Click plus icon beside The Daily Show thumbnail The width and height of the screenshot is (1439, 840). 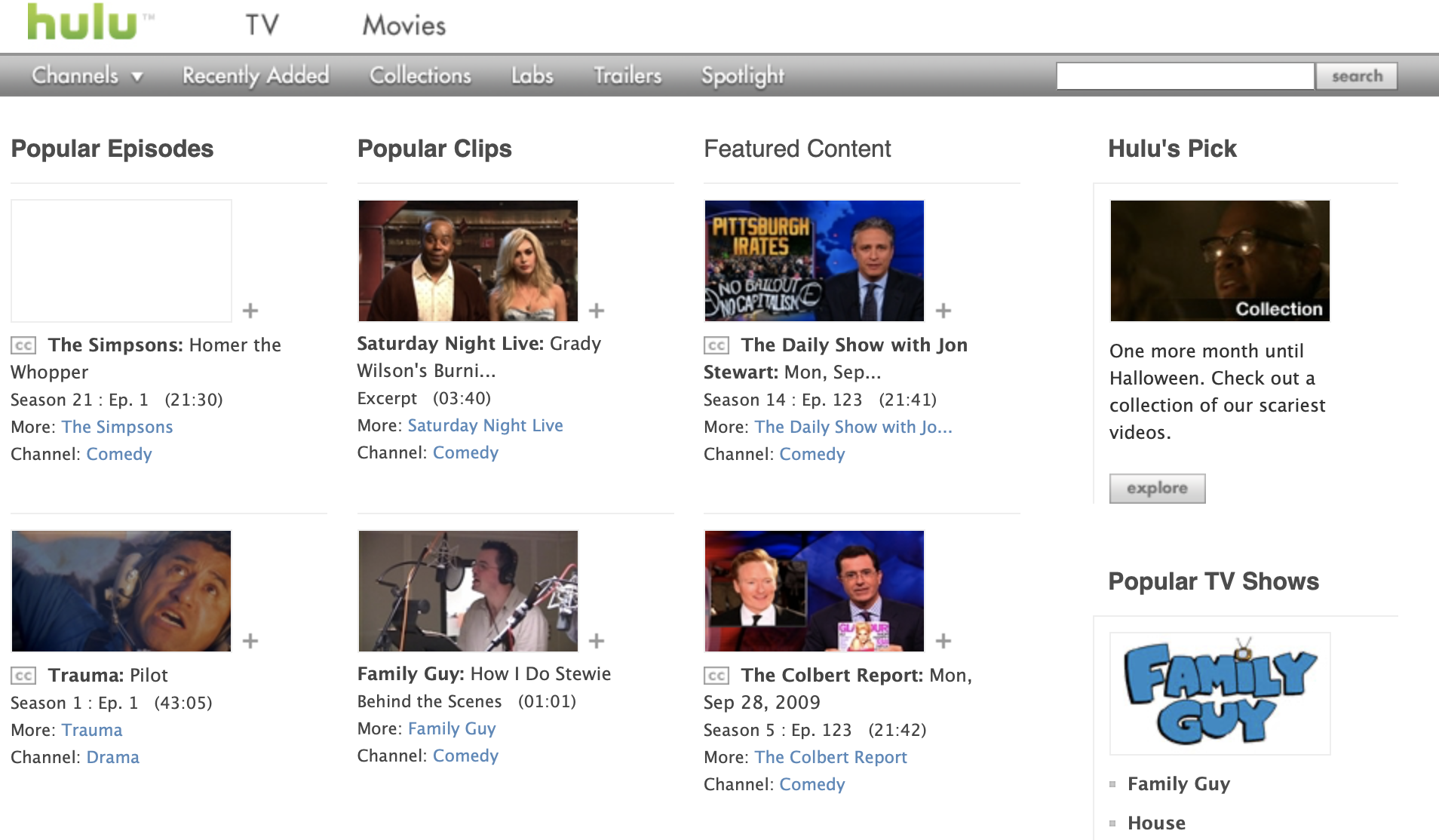(943, 310)
